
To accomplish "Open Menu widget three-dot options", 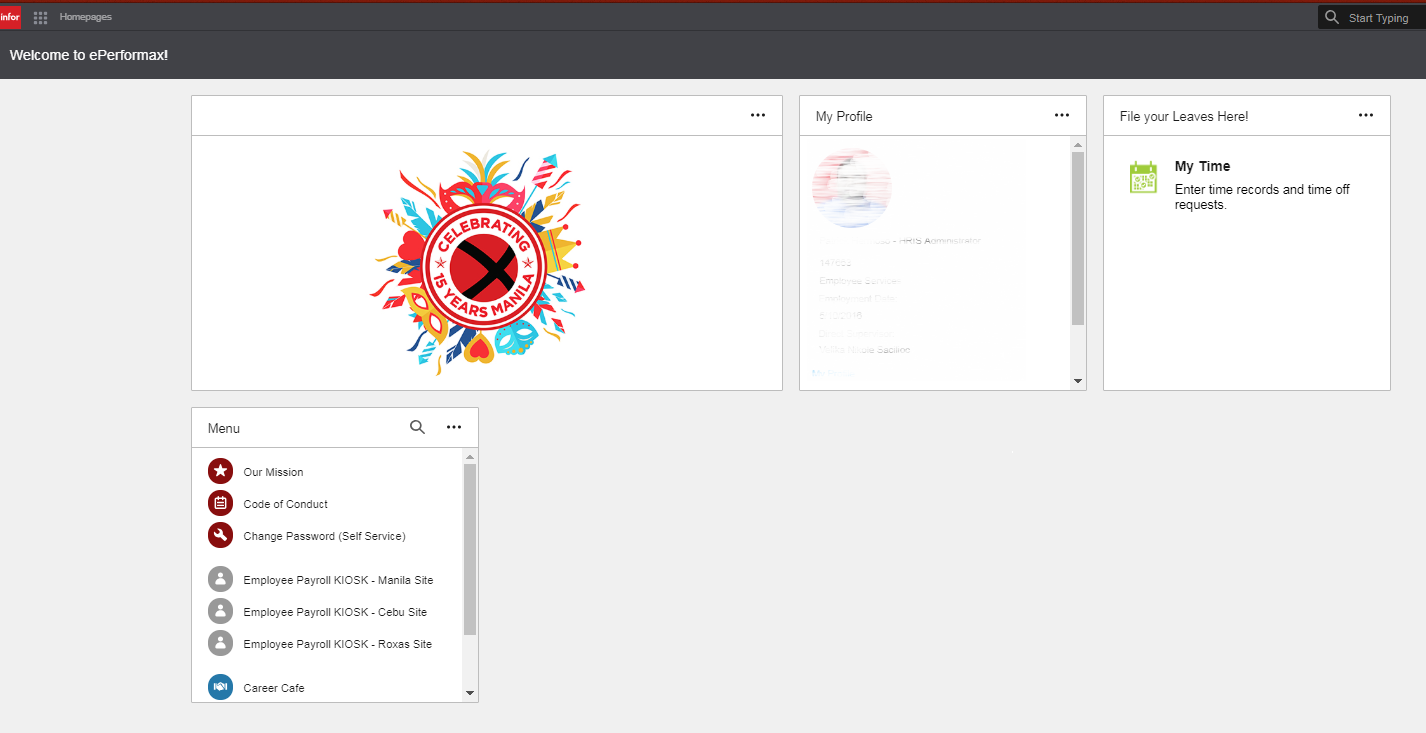I will tap(454, 427).
